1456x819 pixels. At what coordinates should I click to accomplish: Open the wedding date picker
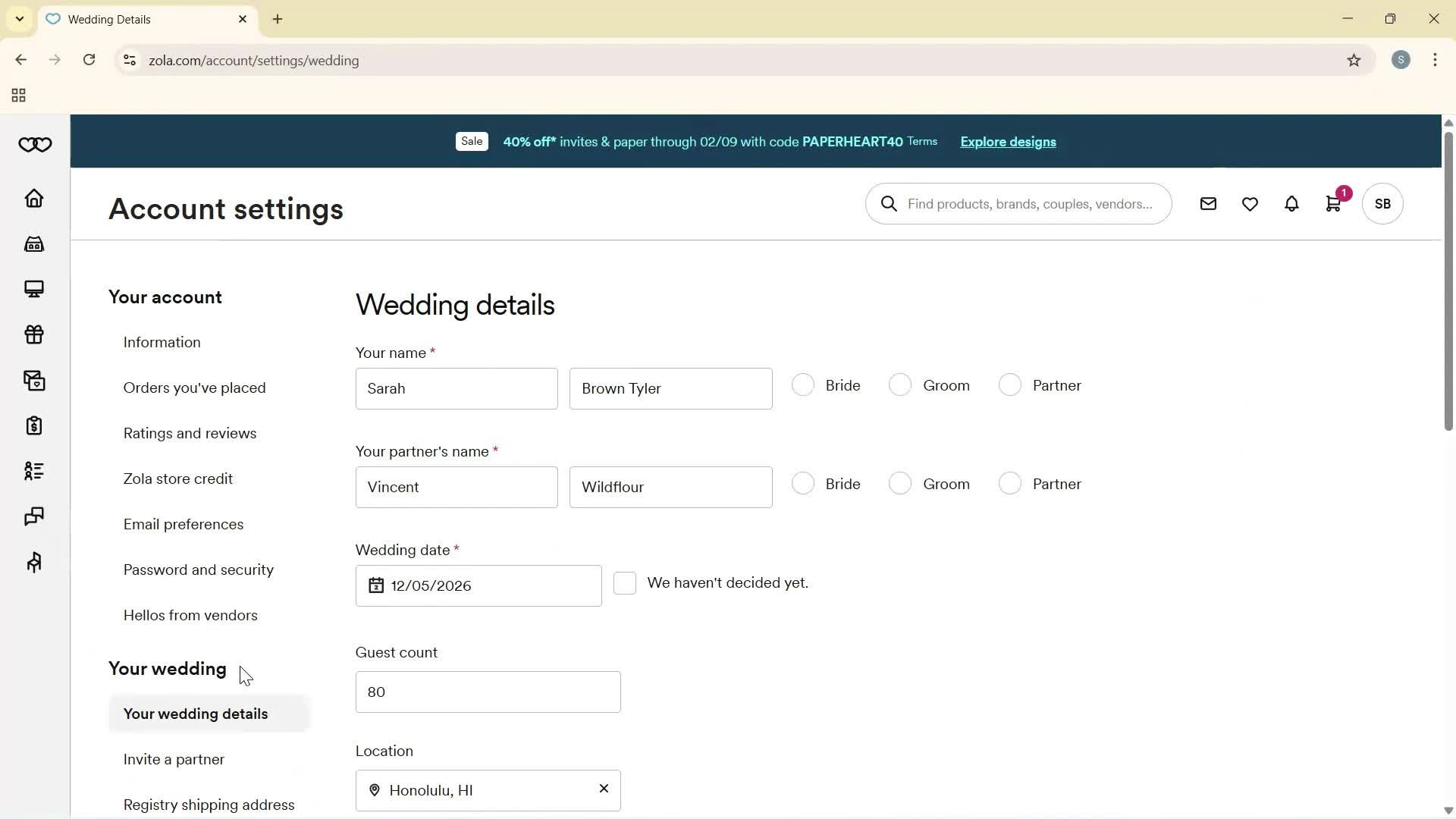(x=479, y=585)
